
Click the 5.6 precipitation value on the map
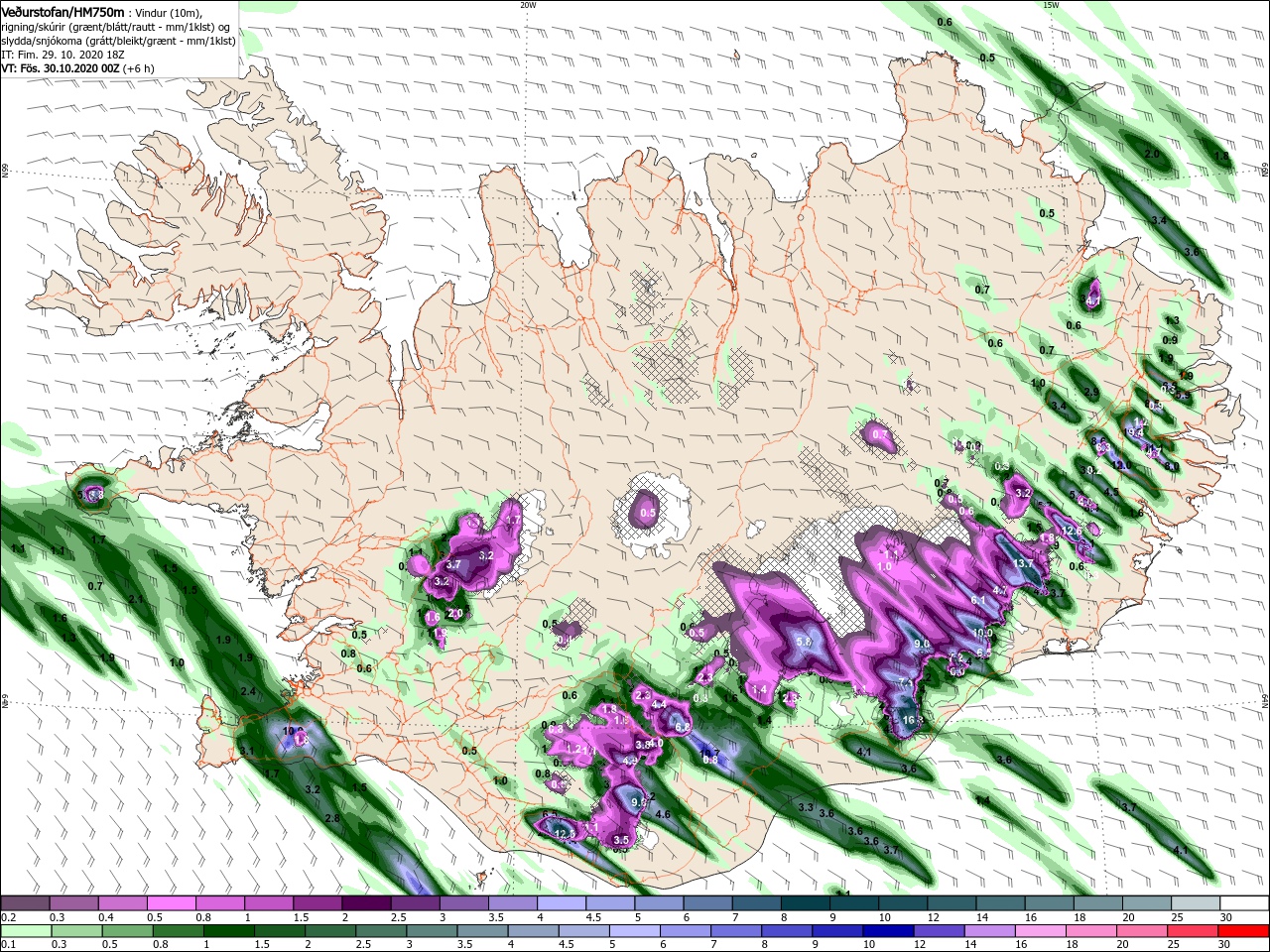(x=805, y=643)
